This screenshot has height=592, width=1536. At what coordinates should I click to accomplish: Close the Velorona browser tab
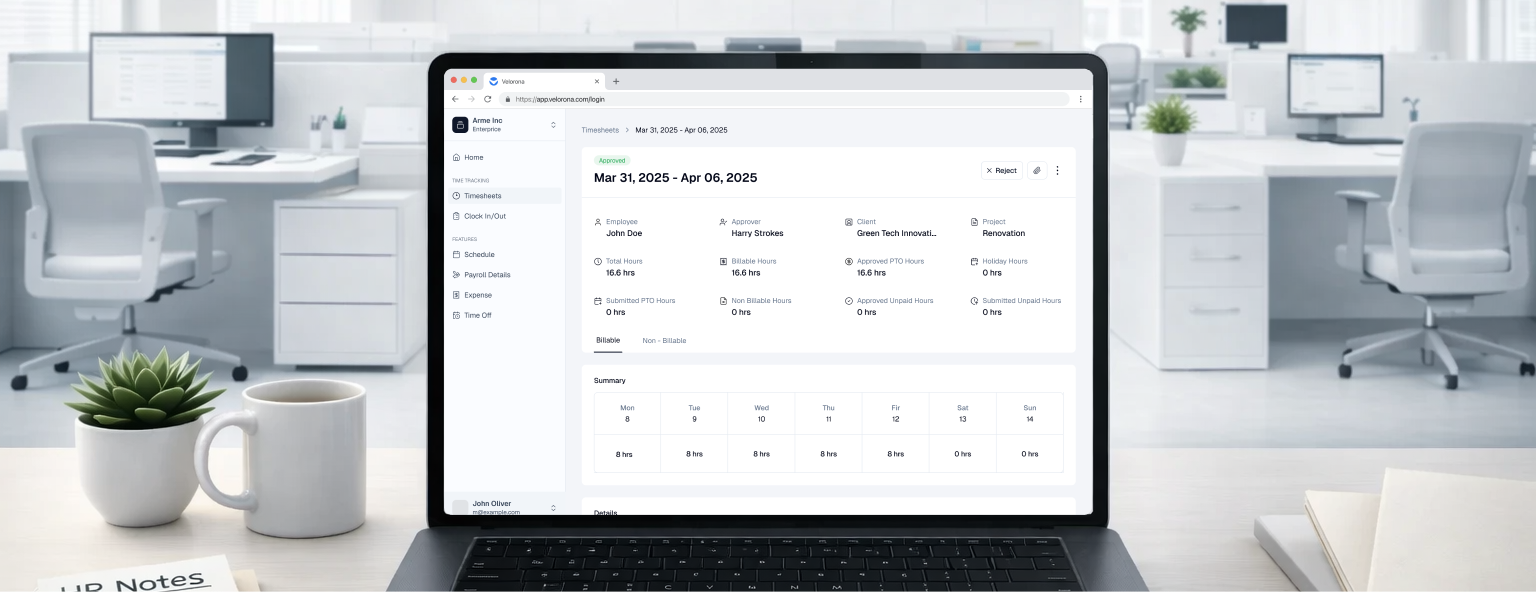597,81
